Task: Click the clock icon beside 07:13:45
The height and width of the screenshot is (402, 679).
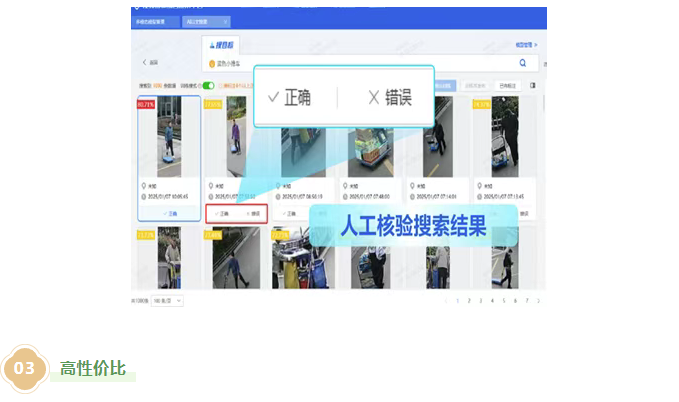Action: [x=479, y=196]
